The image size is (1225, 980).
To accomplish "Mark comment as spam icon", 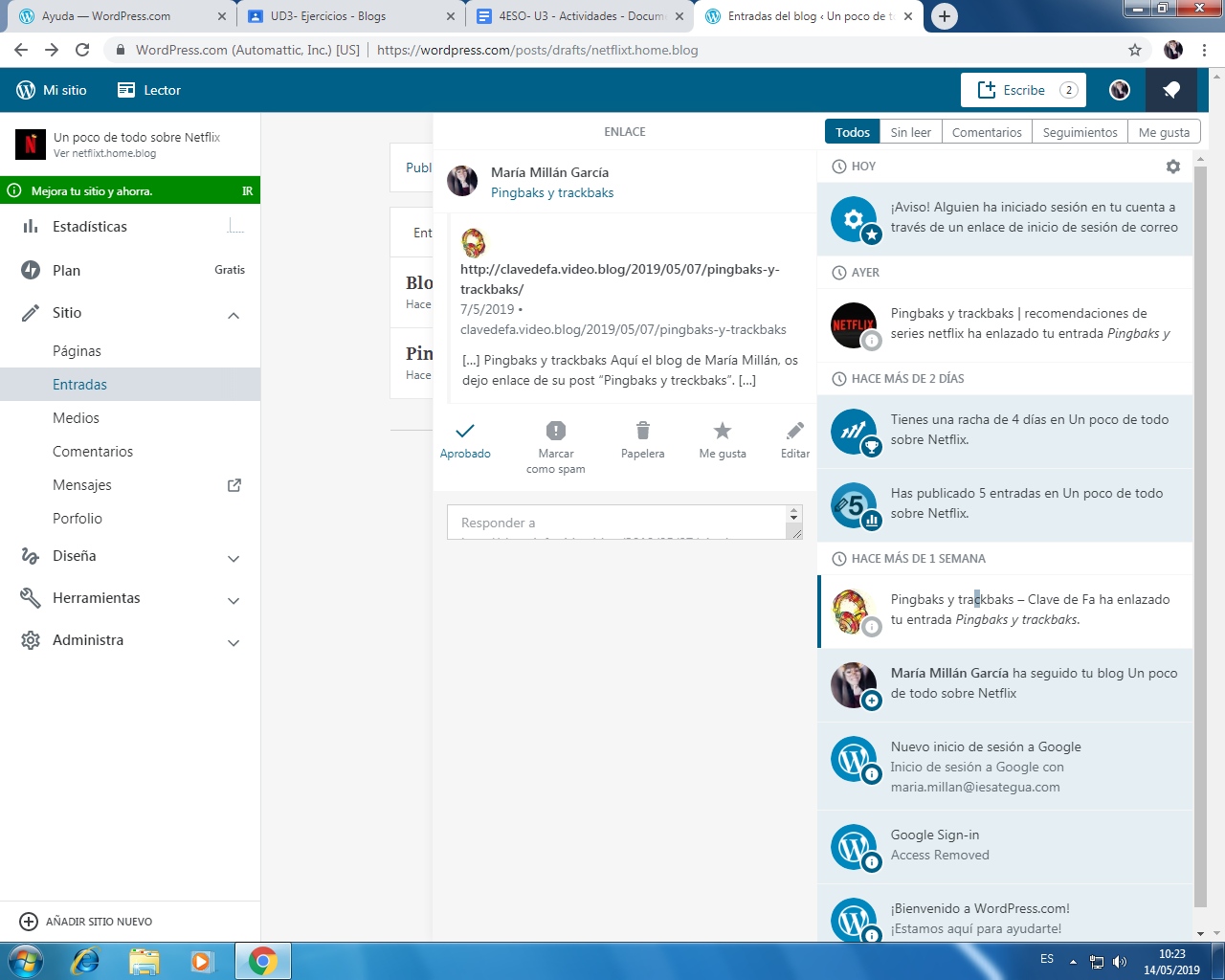I will [x=556, y=432].
